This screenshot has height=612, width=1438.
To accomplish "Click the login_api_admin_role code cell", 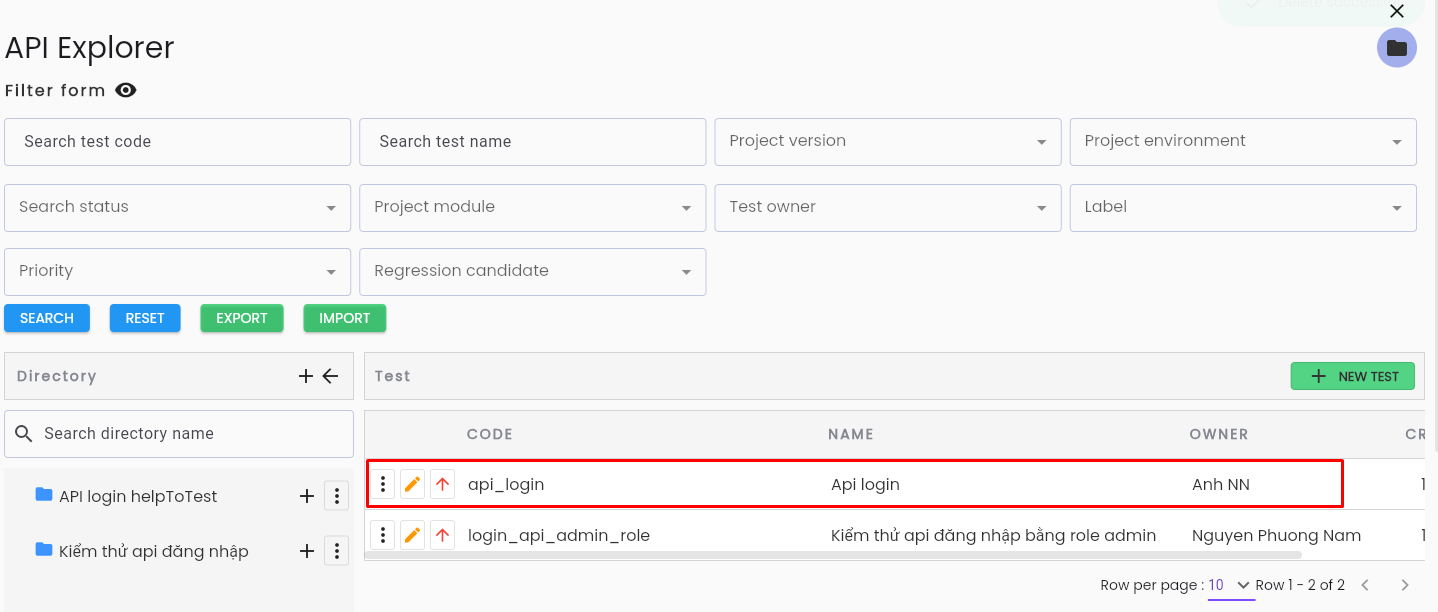I will (x=559, y=536).
